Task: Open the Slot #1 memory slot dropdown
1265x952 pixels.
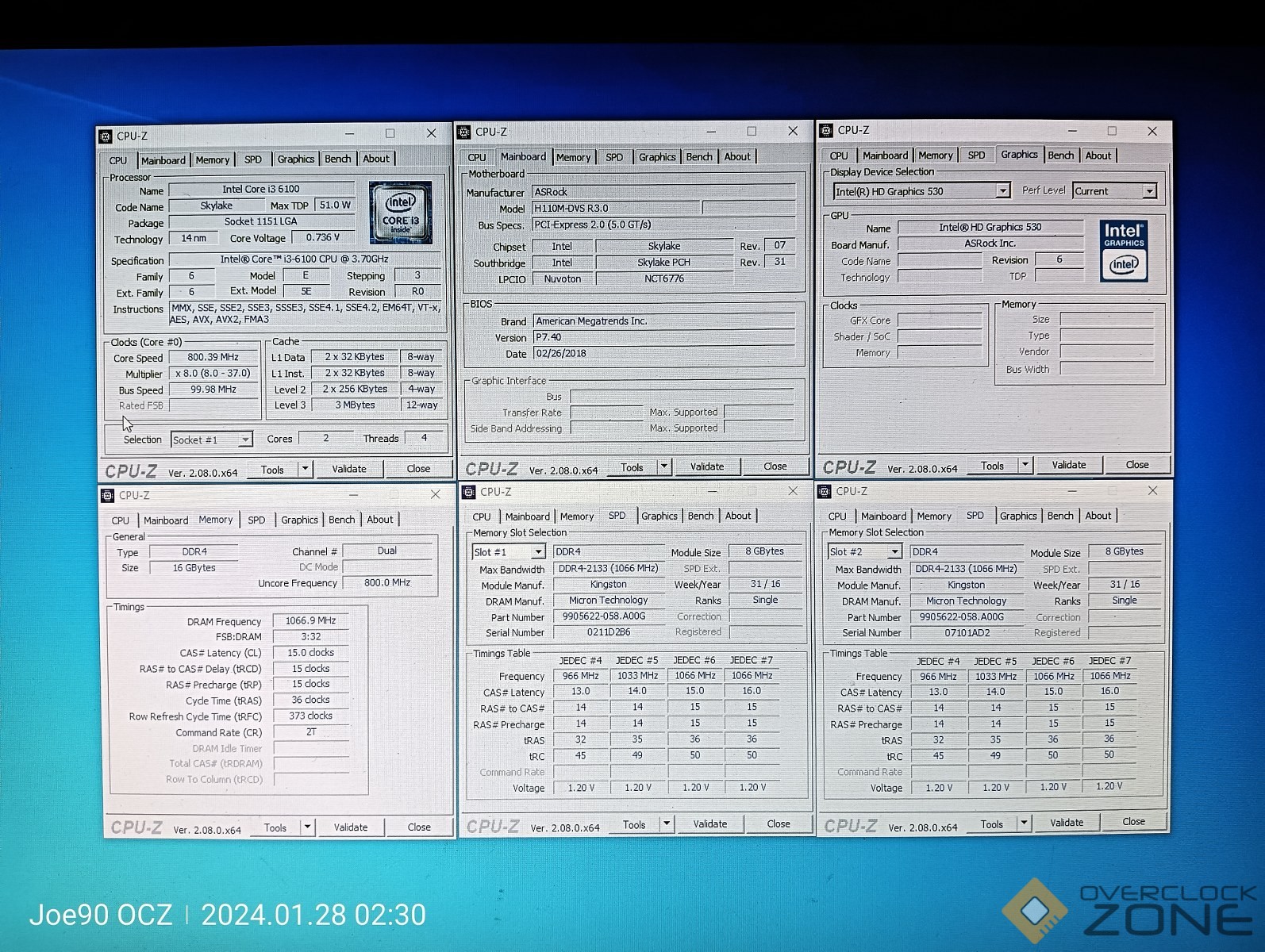Action: click(x=538, y=551)
